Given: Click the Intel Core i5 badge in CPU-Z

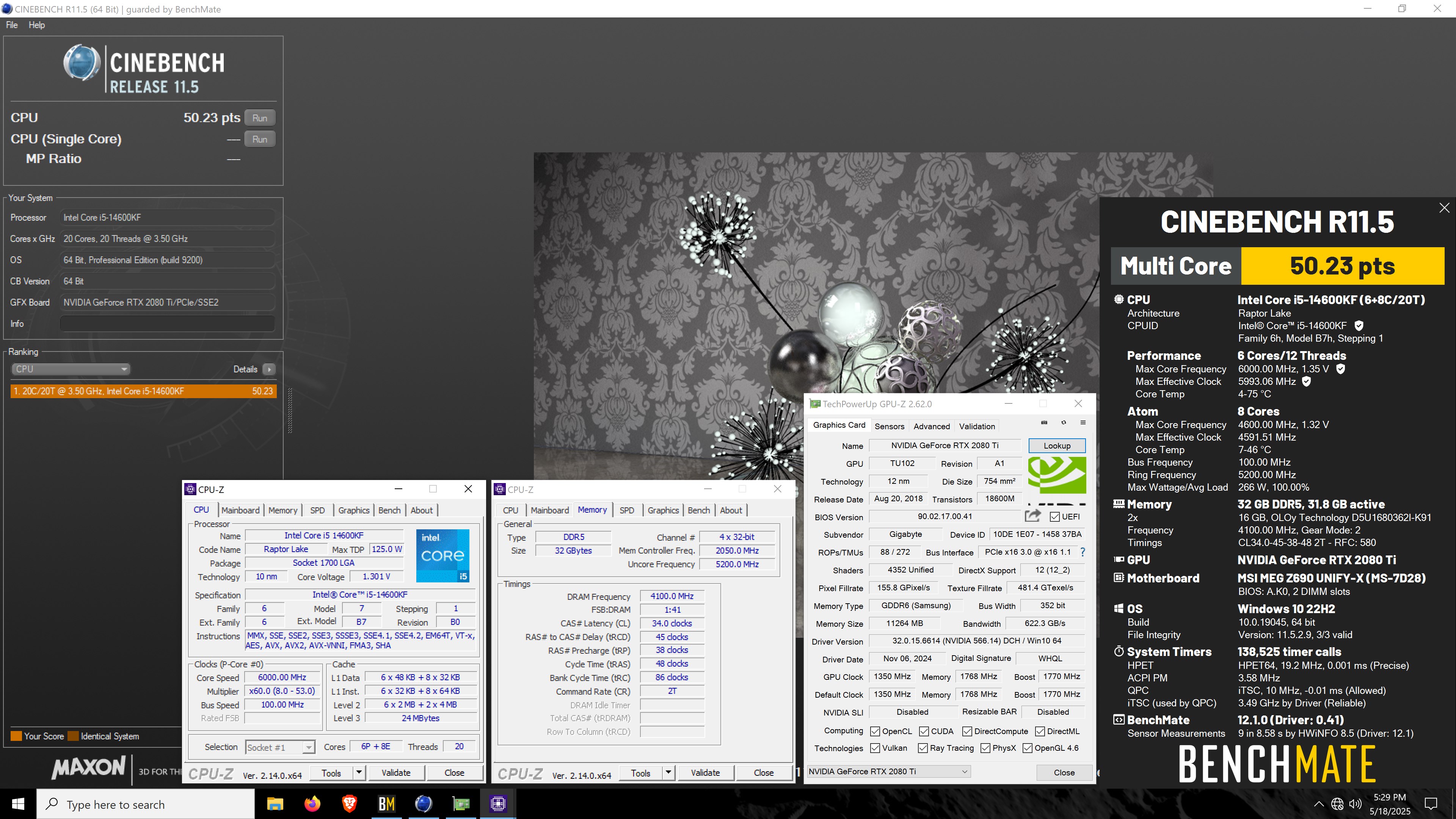Looking at the screenshot, I should tap(442, 555).
